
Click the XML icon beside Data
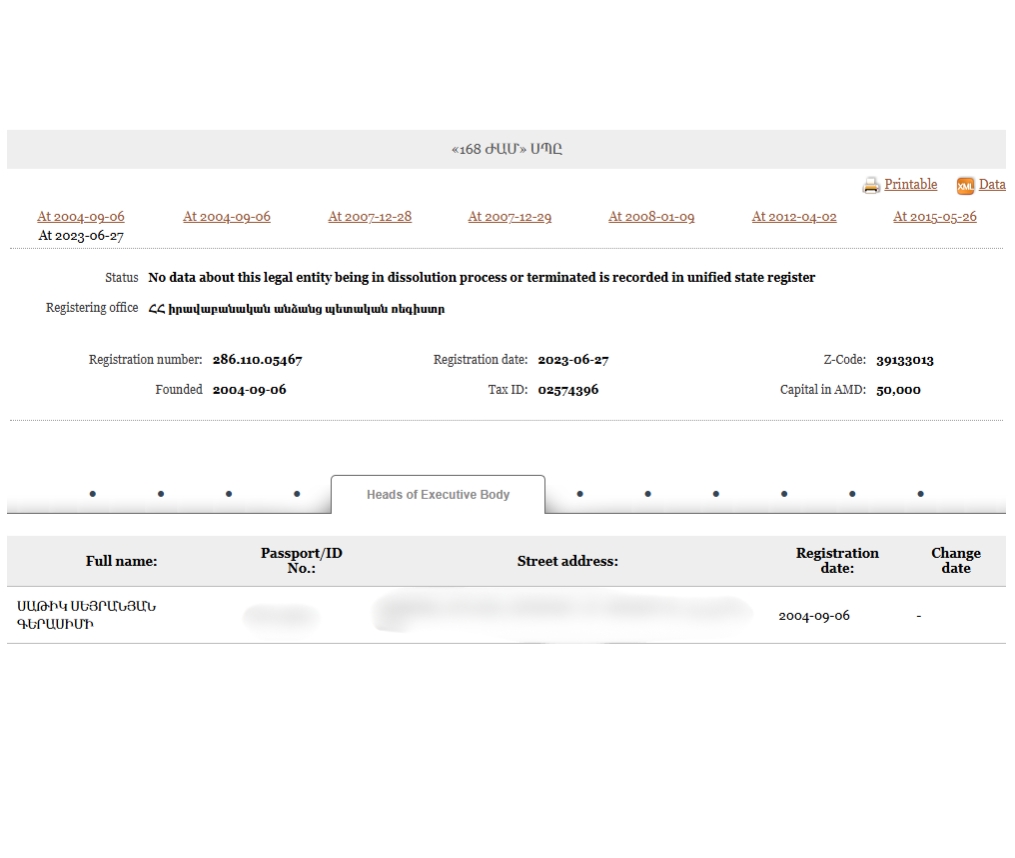pyautogui.click(x=965, y=185)
